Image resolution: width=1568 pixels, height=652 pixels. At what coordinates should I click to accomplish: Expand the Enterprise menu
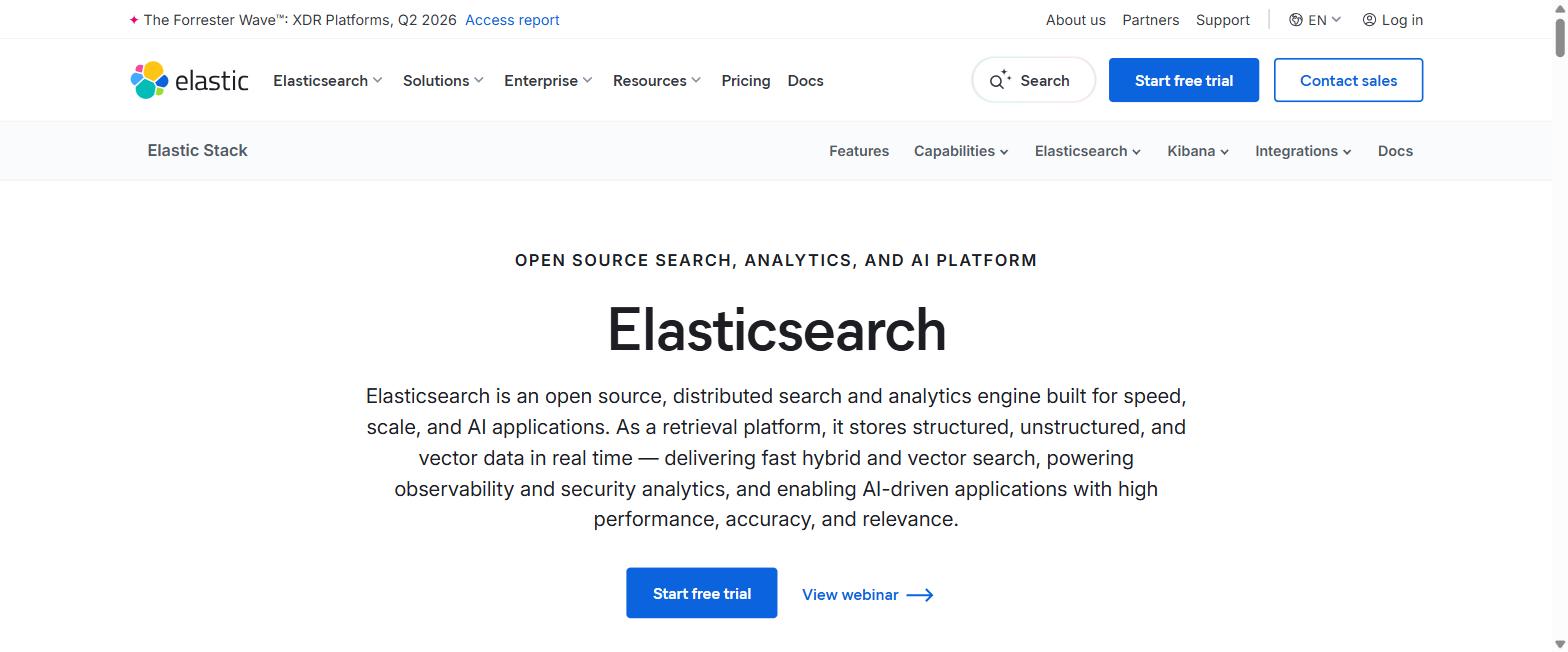coord(548,81)
